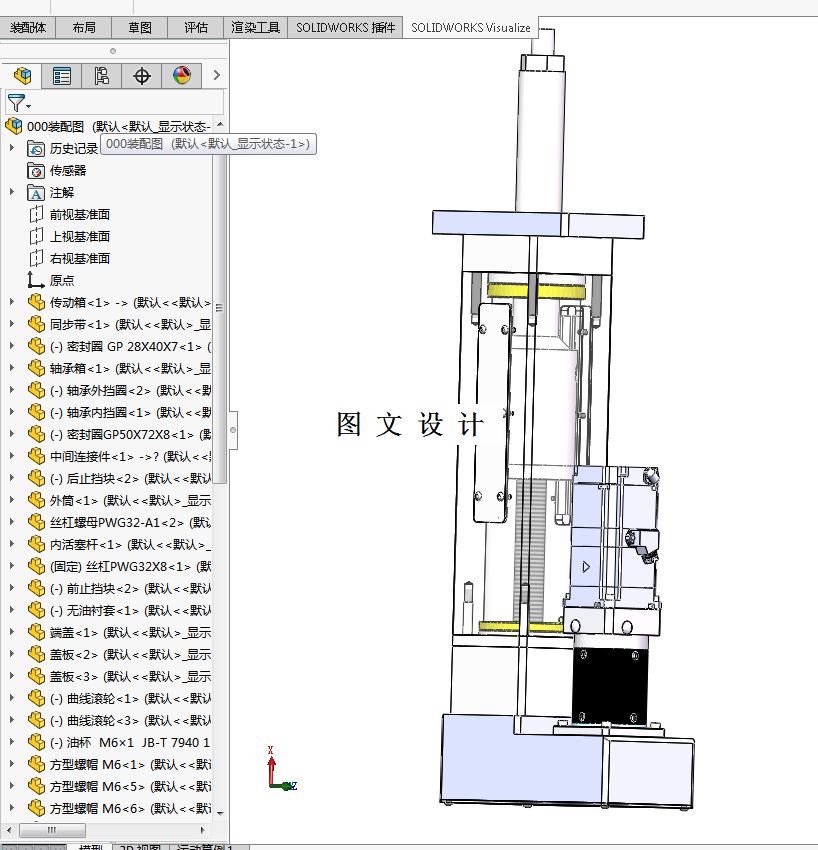This screenshot has width=818, height=850.
Task: Click the horizontal scrollbar left arrow
Action: 9,830
